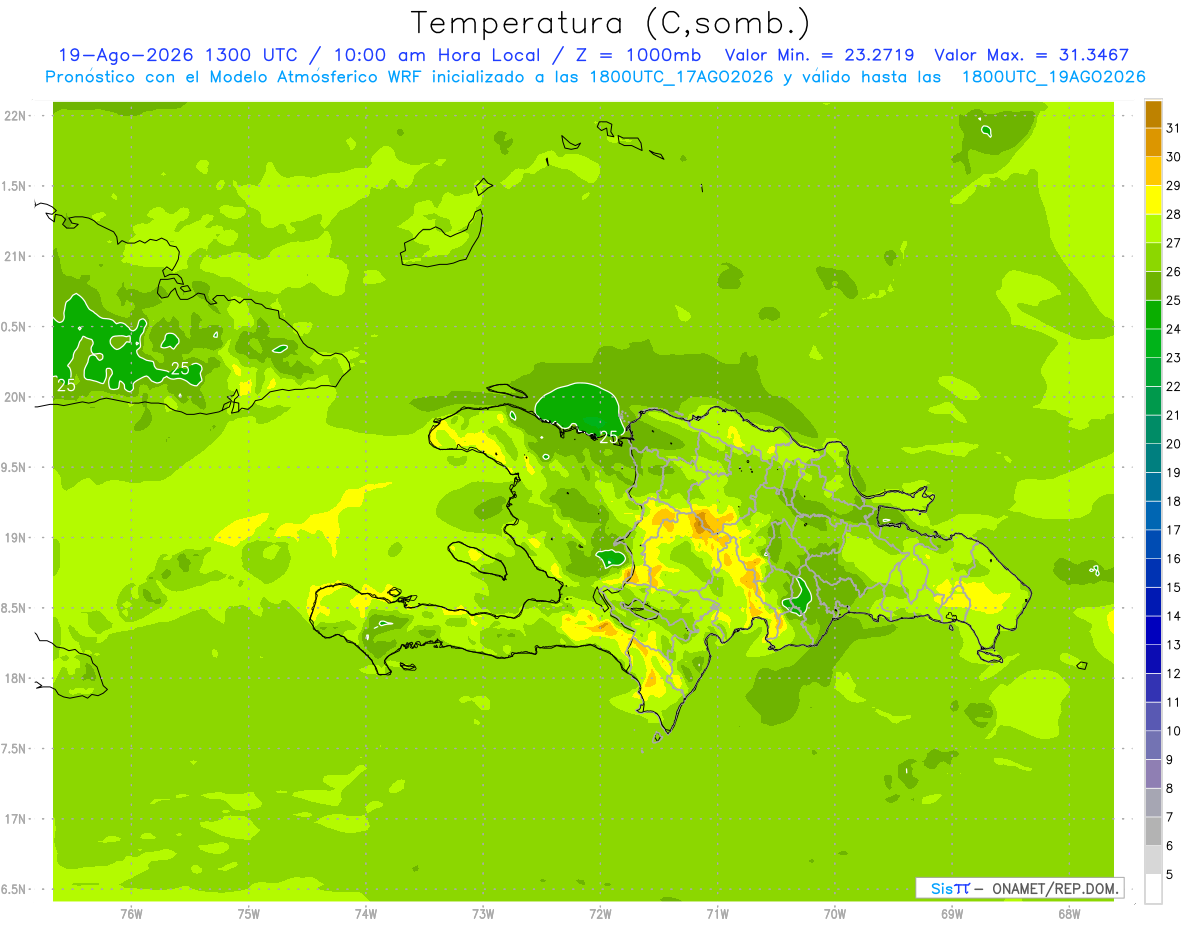The width and height of the screenshot is (1200, 927).
Task: Click the title 'Temperatura (C,somb.)'
Action: pos(611,23)
